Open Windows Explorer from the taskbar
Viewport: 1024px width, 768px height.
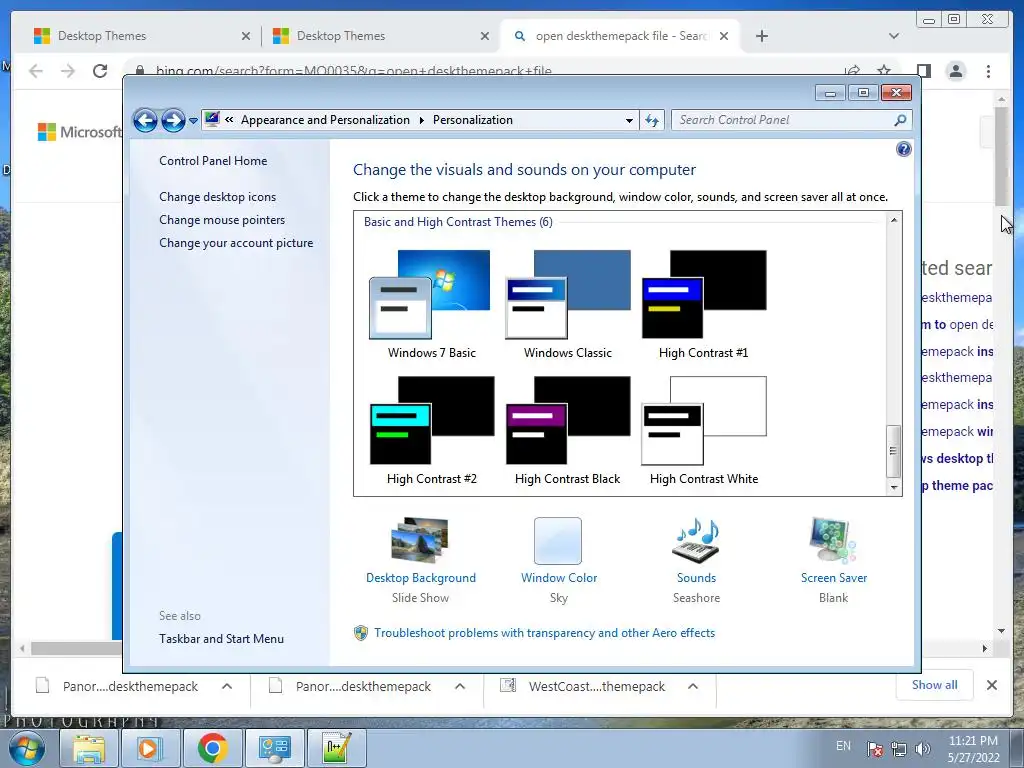pyautogui.click(x=89, y=748)
